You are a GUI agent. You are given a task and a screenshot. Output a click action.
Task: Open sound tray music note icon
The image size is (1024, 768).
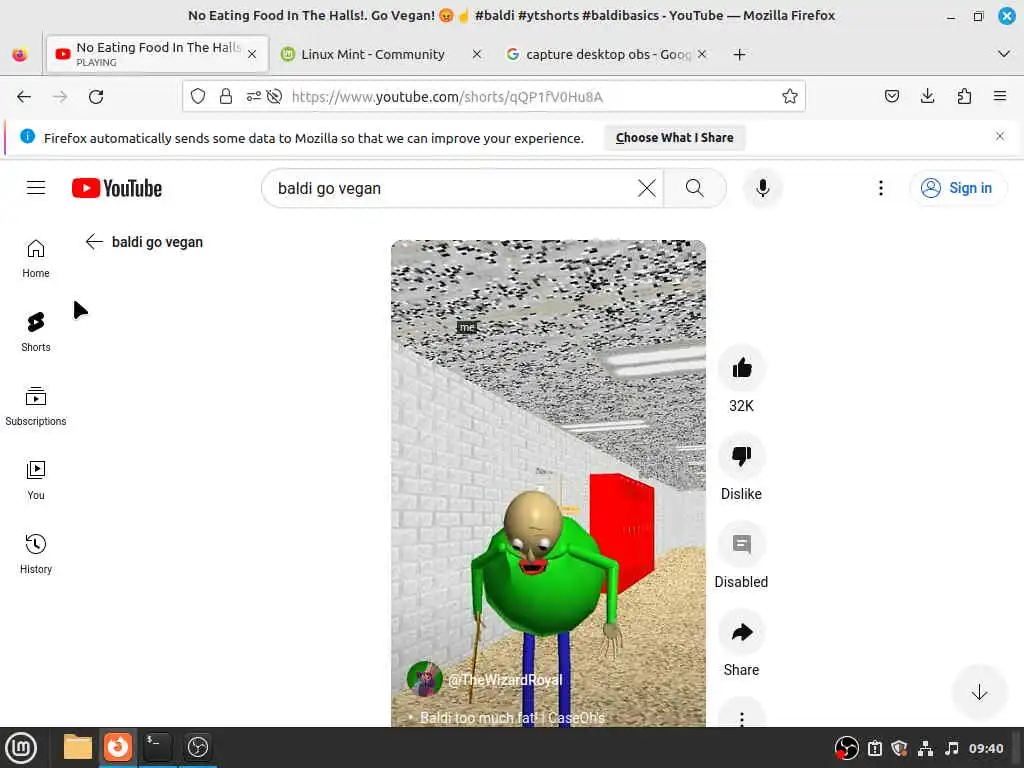[952, 748]
